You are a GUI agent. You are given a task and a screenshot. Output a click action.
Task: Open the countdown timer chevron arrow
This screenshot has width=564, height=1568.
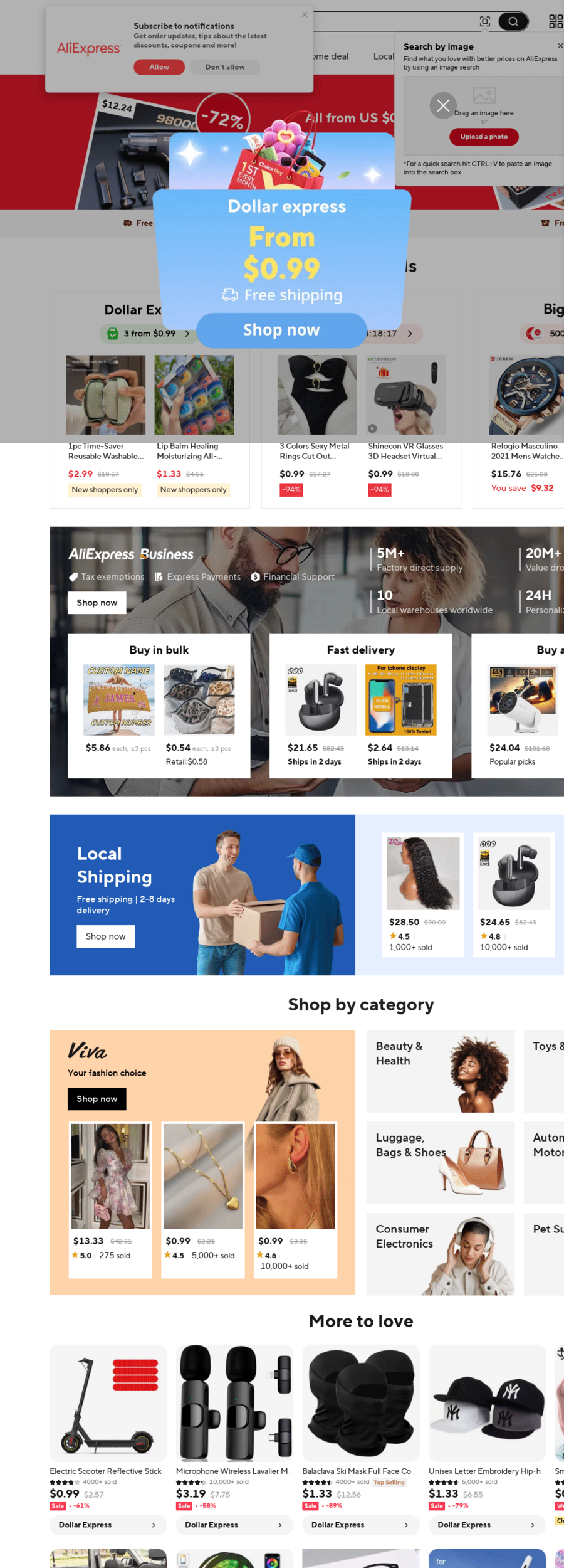tap(410, 334)
